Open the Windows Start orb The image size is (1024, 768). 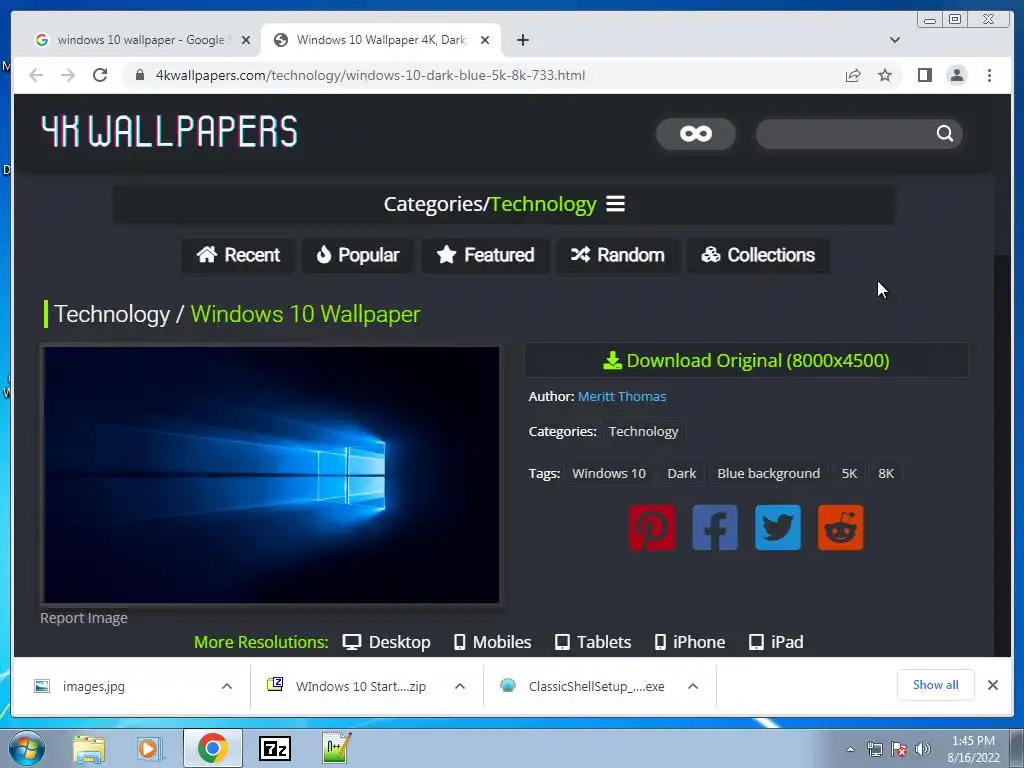(26, 748)
